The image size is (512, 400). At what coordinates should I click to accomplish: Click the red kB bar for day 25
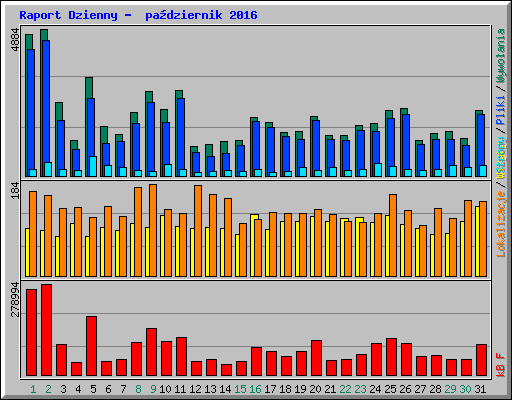pyautogui.click(x=391, y=357)
